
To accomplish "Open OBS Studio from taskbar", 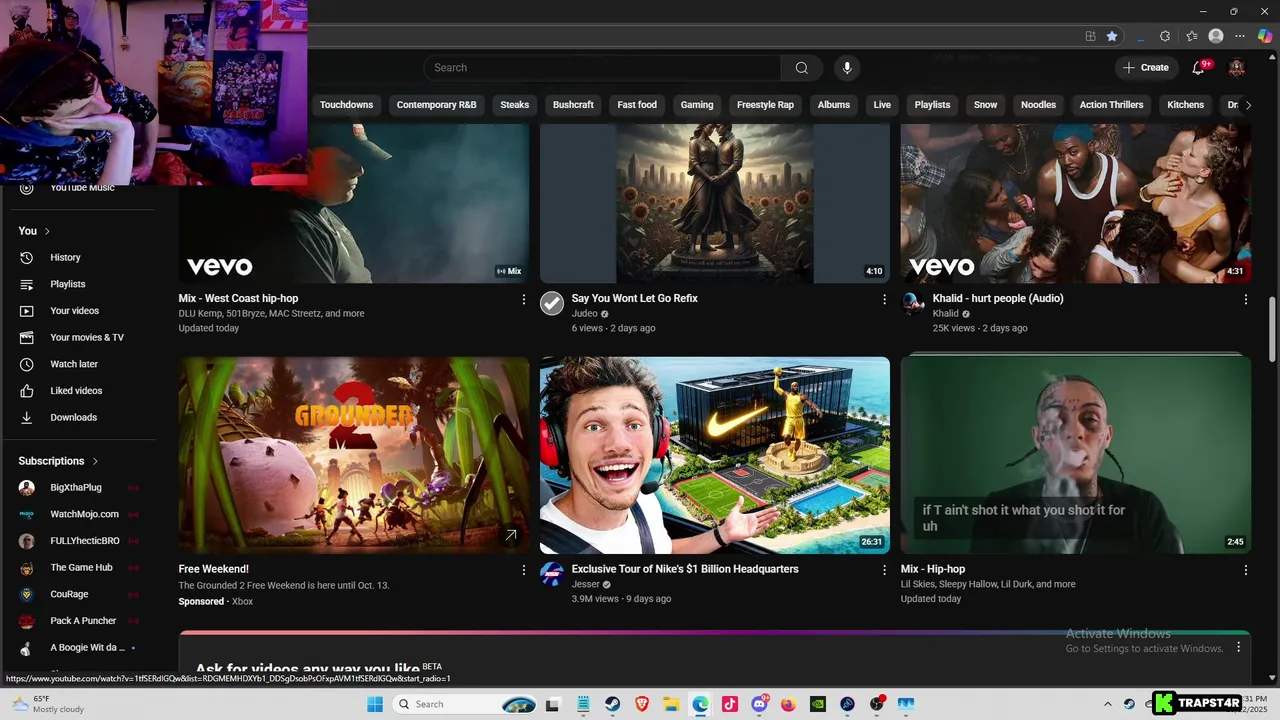I will coord(877,704).
